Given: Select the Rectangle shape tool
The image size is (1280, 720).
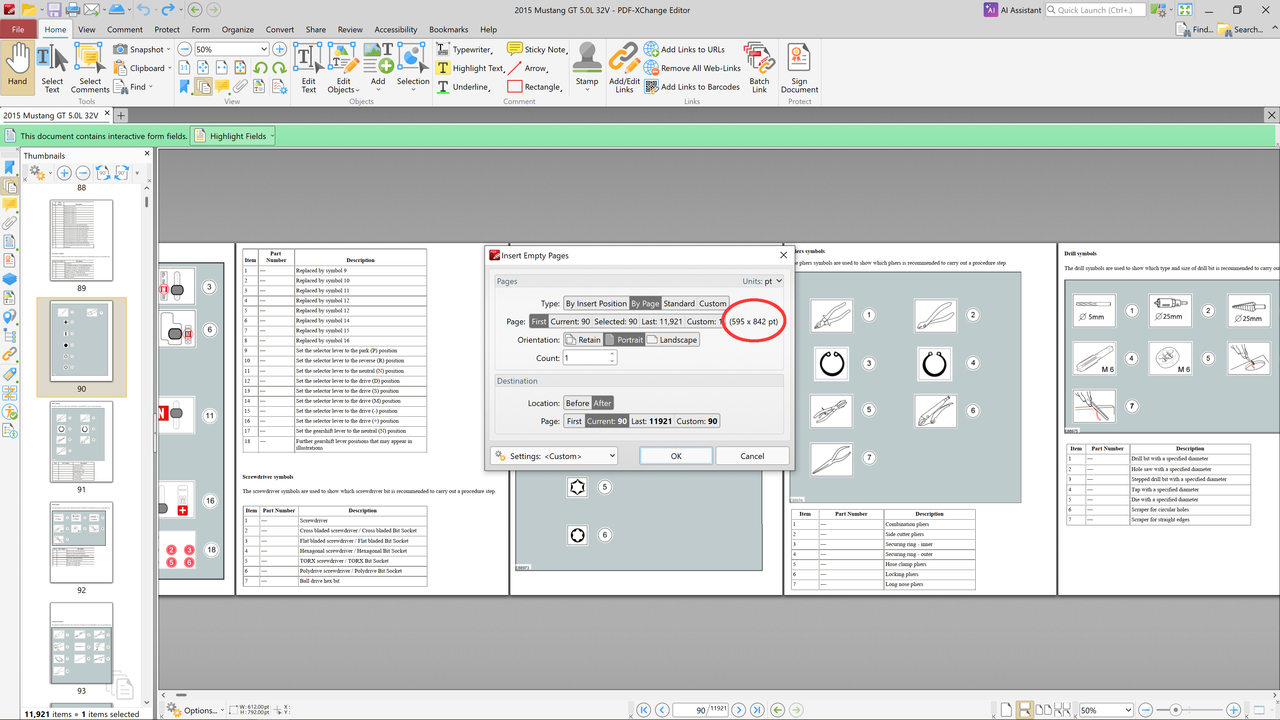Looking at the screenshot, I should [x=535, y=87].
